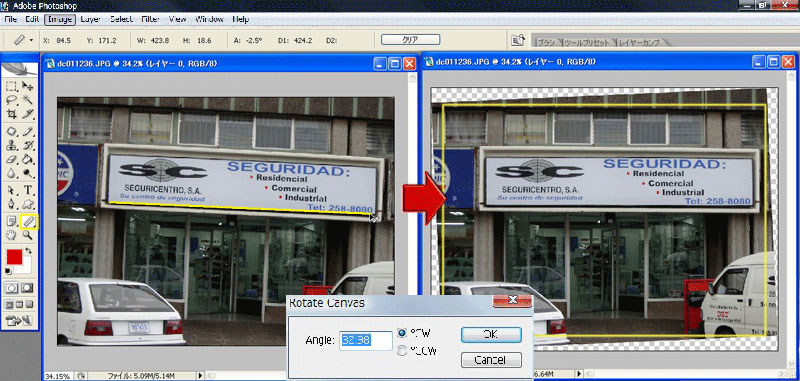Select the Paint Bucket tool
The width and height of the screenshot is (800, 381).
29,160
